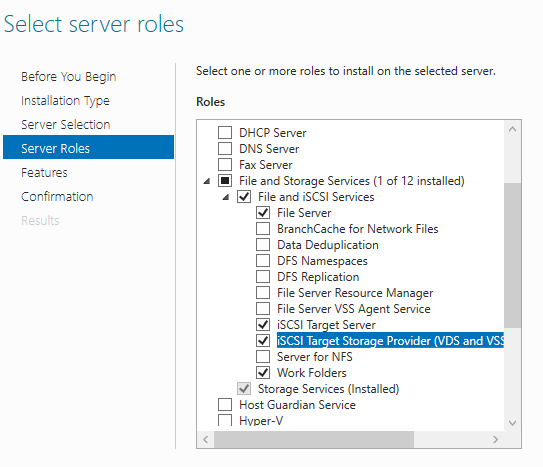The height and width of the screenshot is (467, 543).
Task: Open the Confirmation step
Action: 57,197
